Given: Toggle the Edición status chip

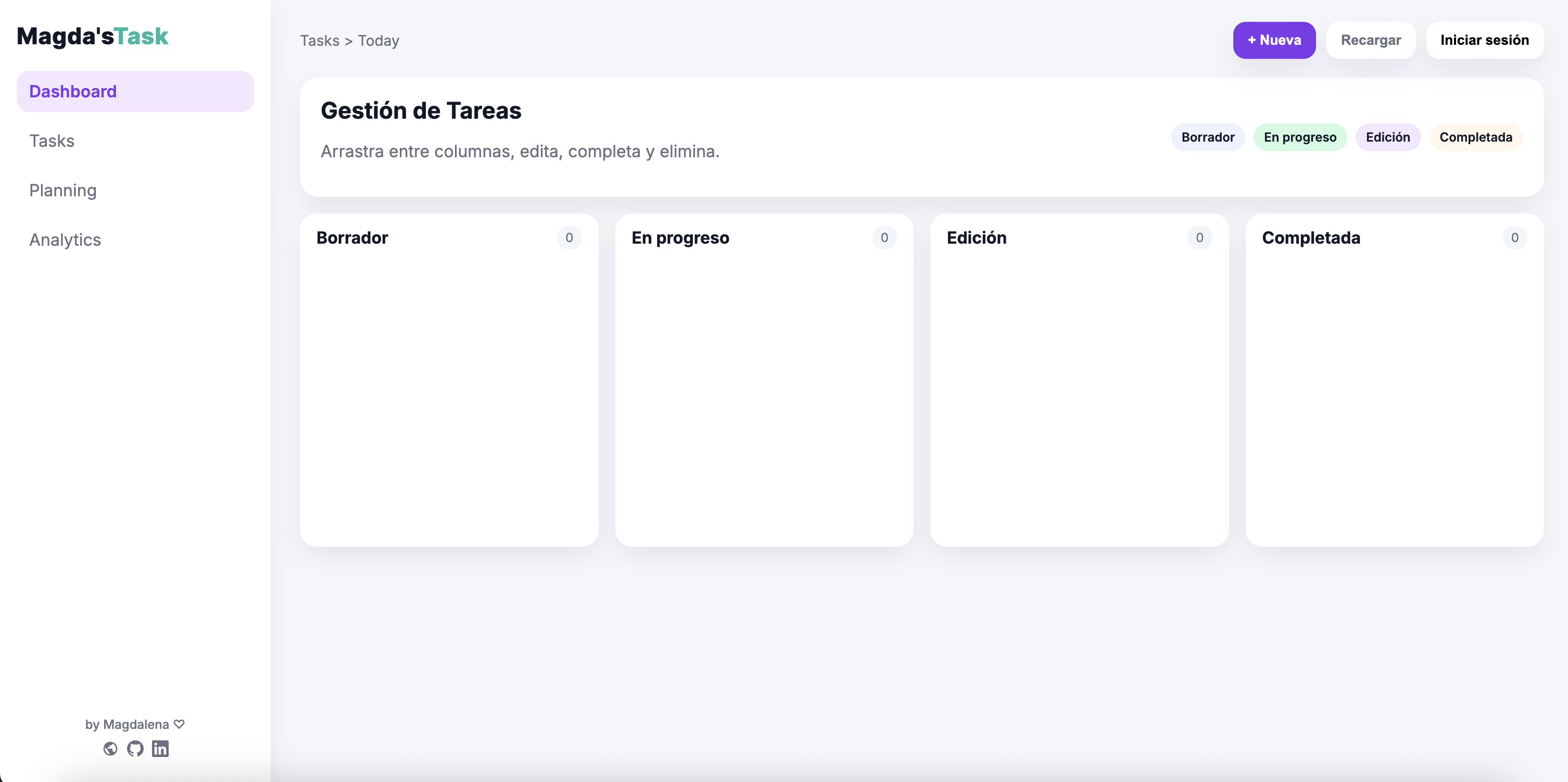Looking at the screenshot, I should pos(1388,137).
